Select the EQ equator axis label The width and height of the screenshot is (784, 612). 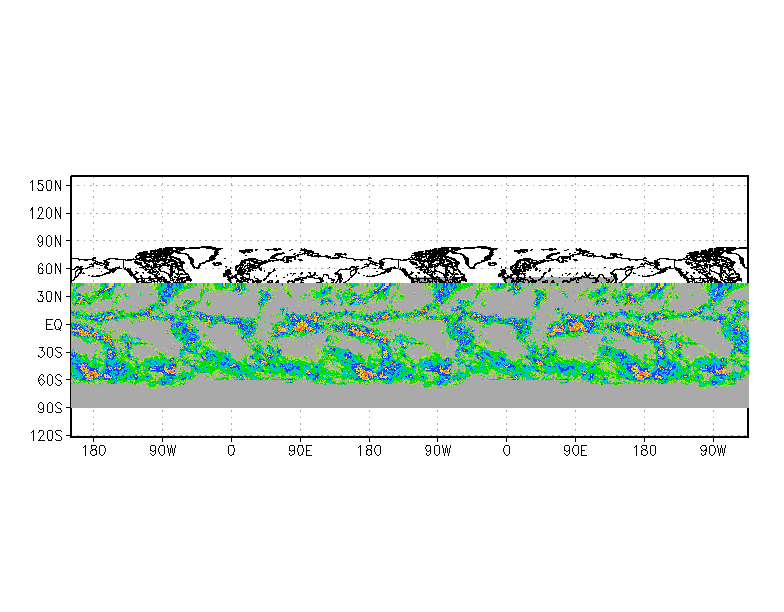coord(53,325)
